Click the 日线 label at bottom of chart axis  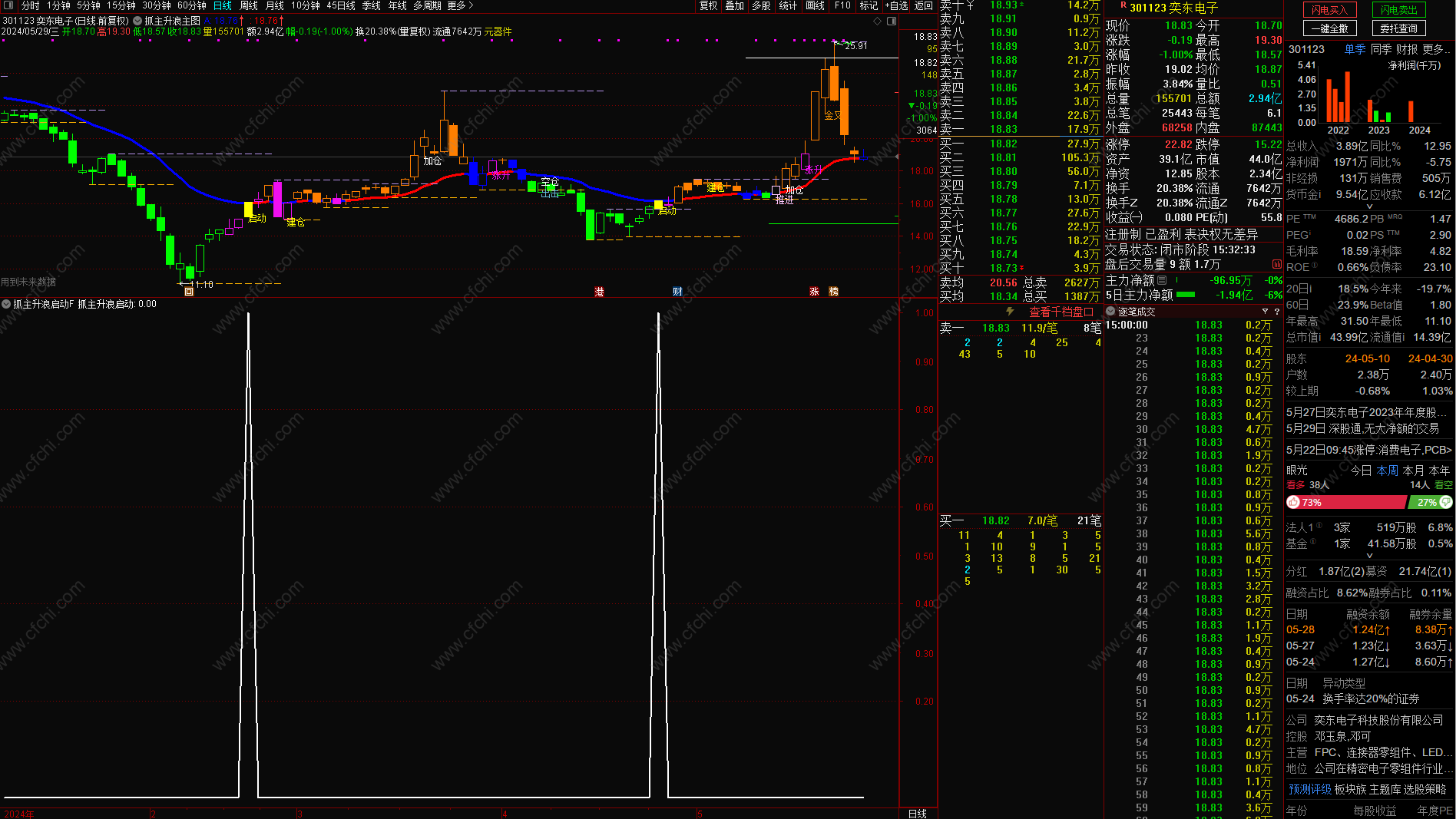tap(918, 814)
